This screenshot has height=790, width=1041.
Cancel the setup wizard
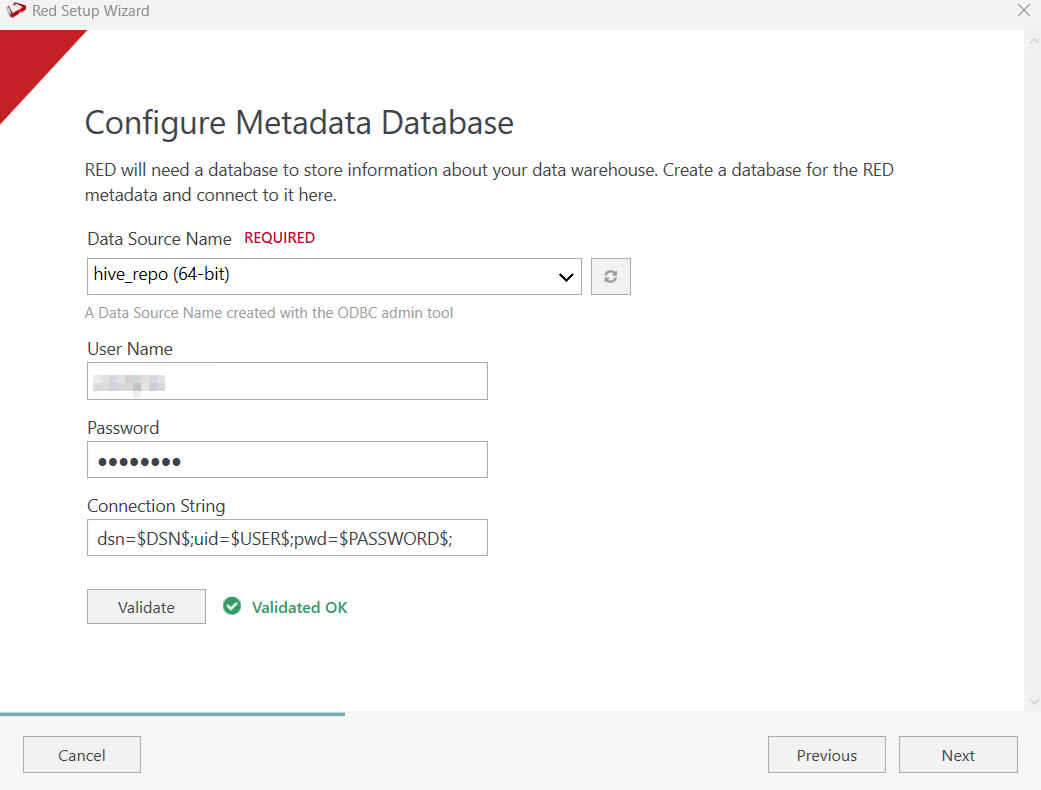coord(82,755)
